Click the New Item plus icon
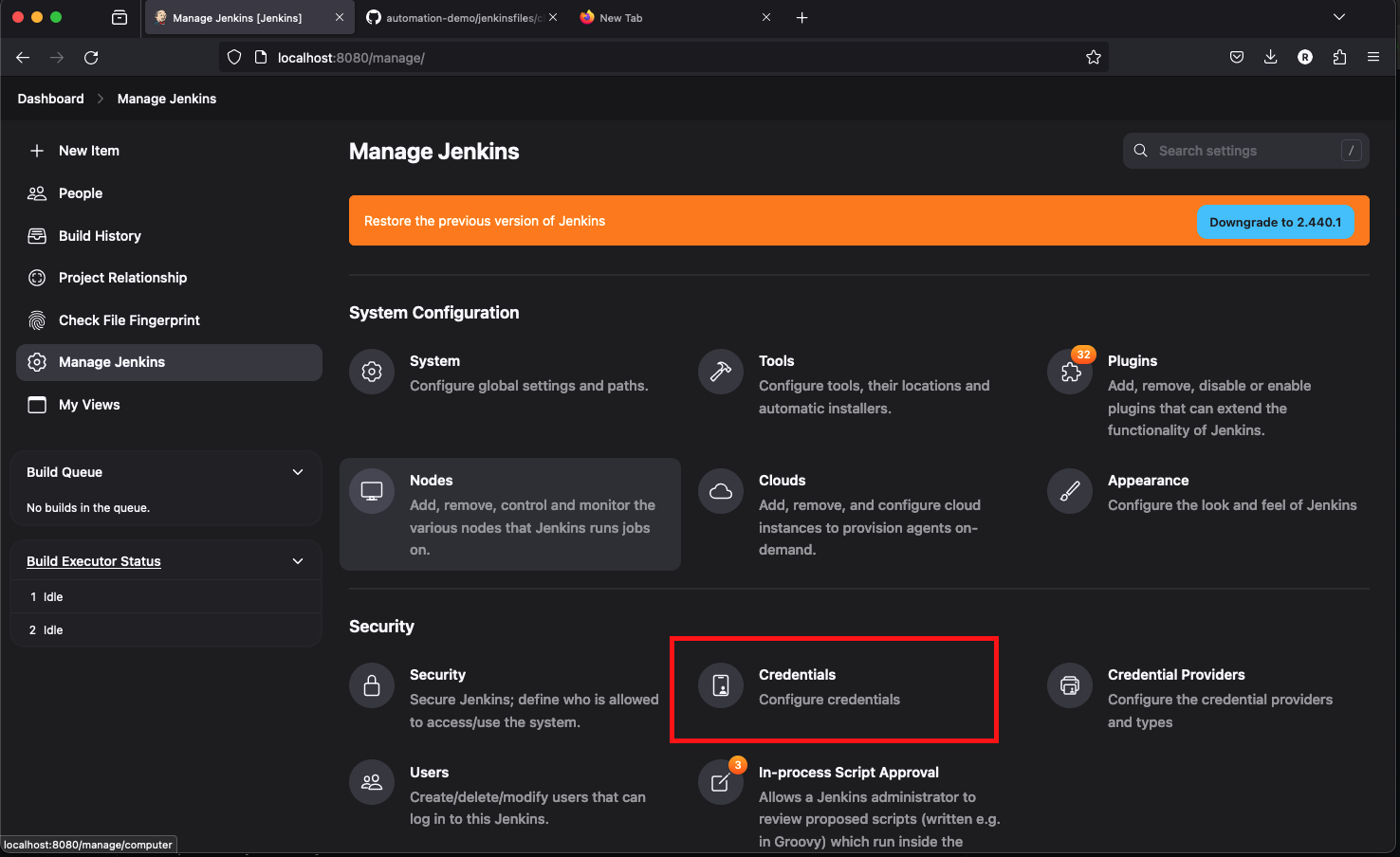1400x857 pixels. 37,151
